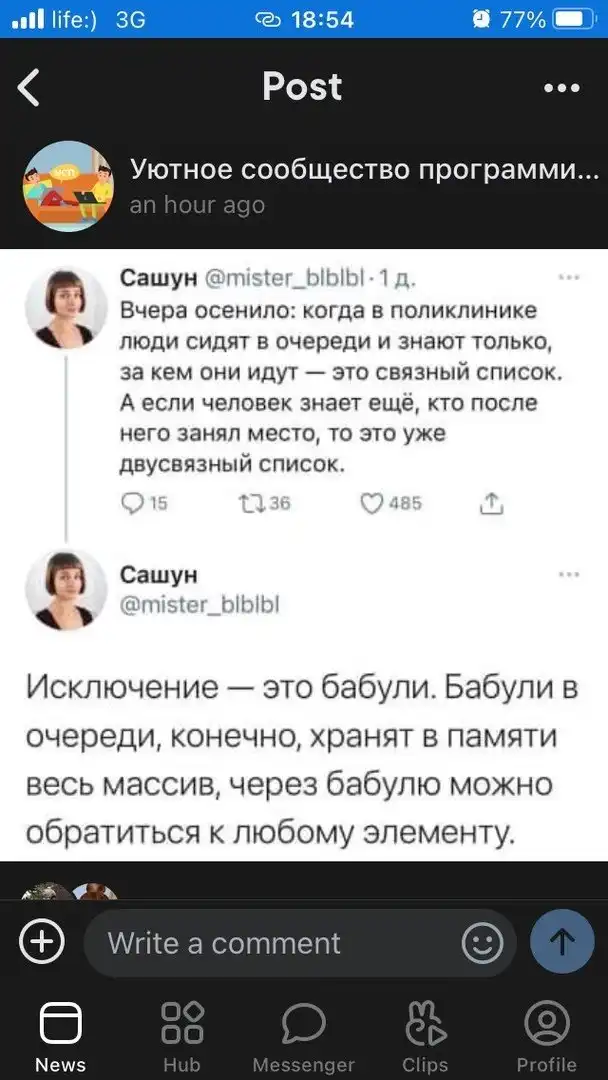Open the Hub tab
608x1080 pixels.
181,1038
